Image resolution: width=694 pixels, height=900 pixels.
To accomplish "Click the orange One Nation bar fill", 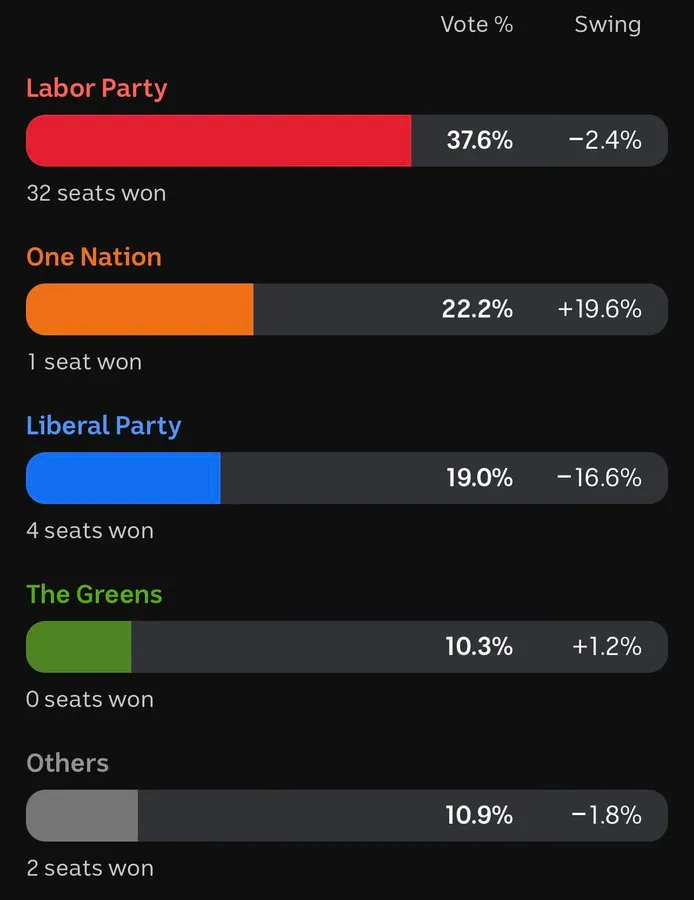I will [x=139, y=309].
